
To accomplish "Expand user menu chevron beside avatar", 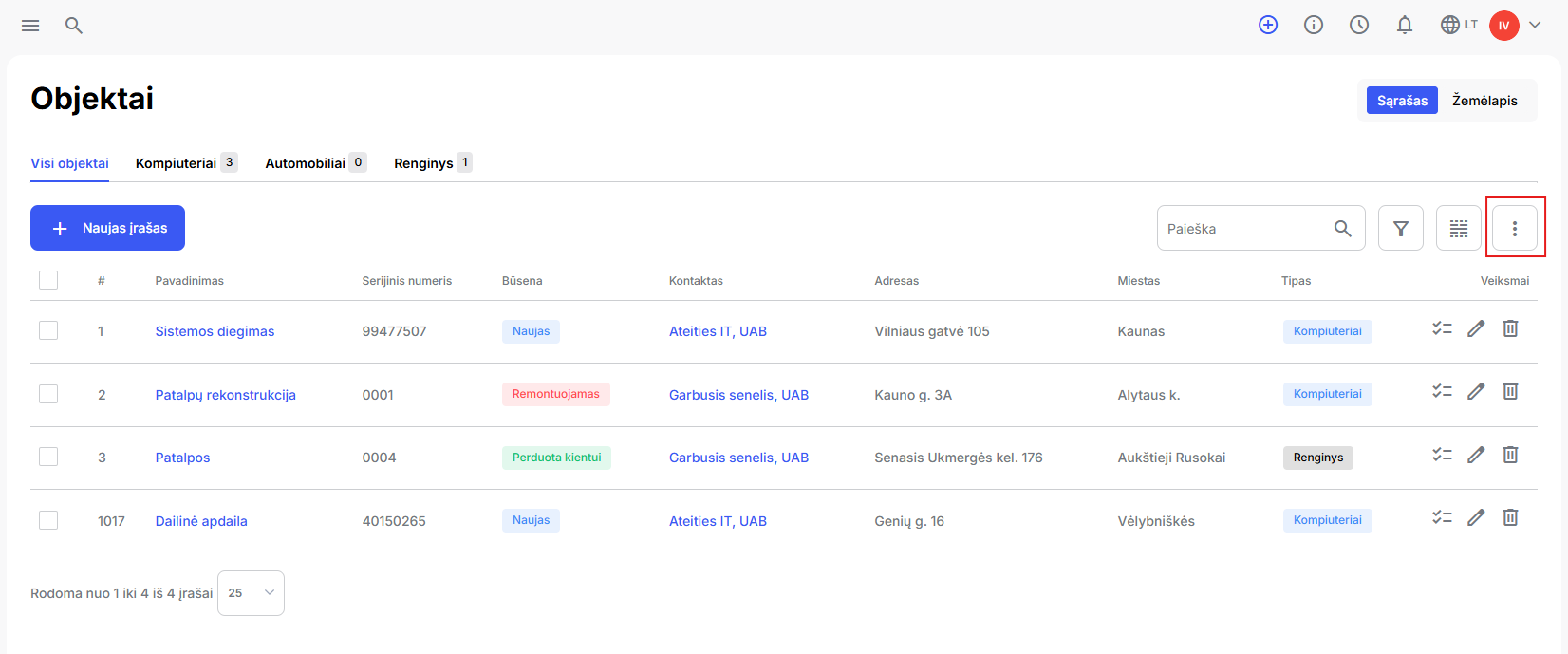I will (x=1535, y=26).
